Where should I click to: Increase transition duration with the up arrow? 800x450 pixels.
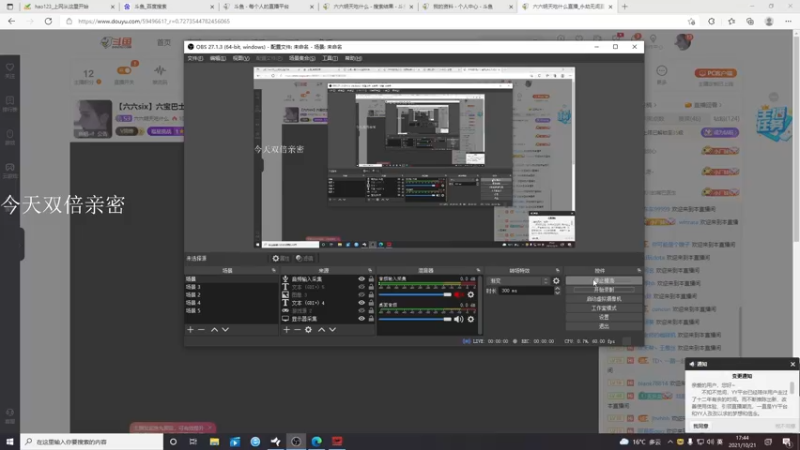pos(557,288)
